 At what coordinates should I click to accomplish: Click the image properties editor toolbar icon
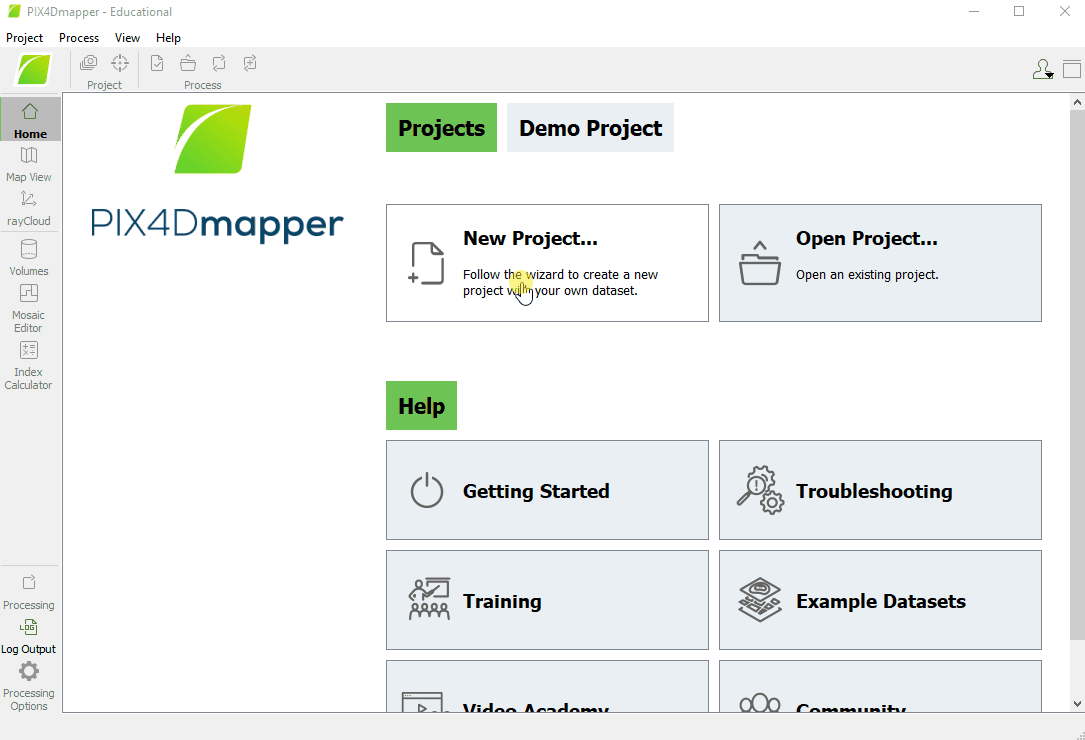click(89, 63)
